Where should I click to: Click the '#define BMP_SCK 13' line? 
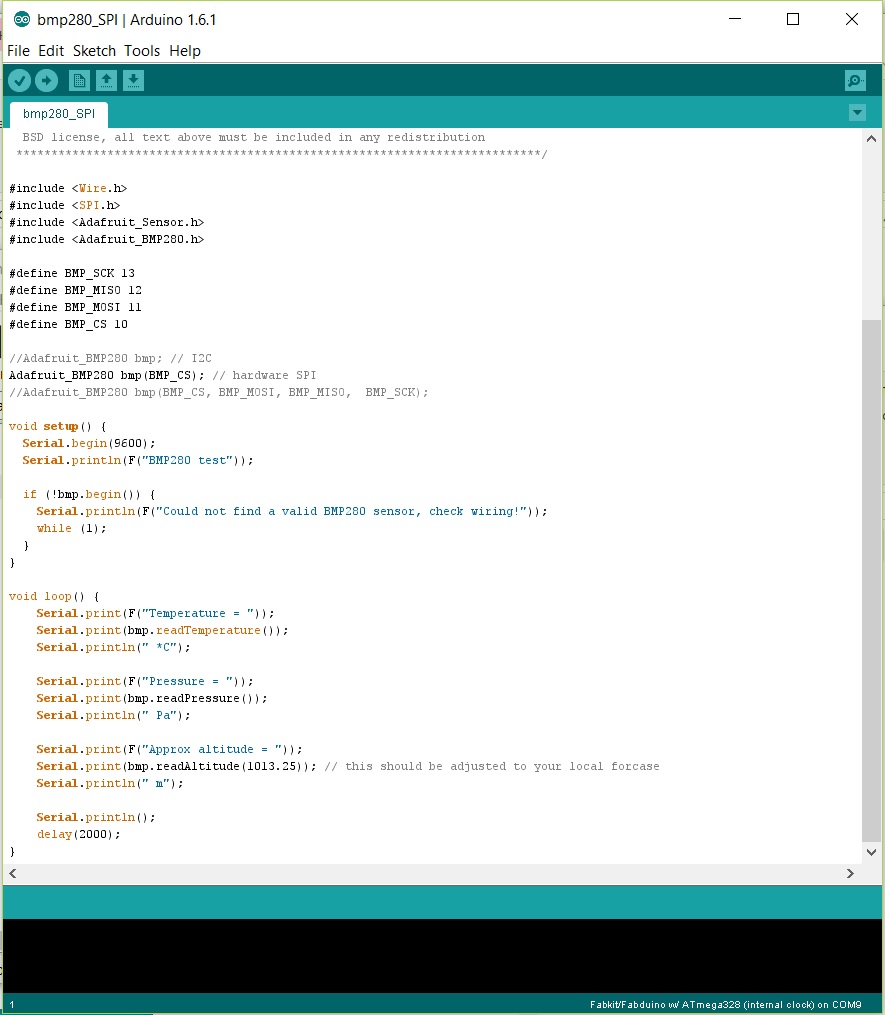pos(72,273)
